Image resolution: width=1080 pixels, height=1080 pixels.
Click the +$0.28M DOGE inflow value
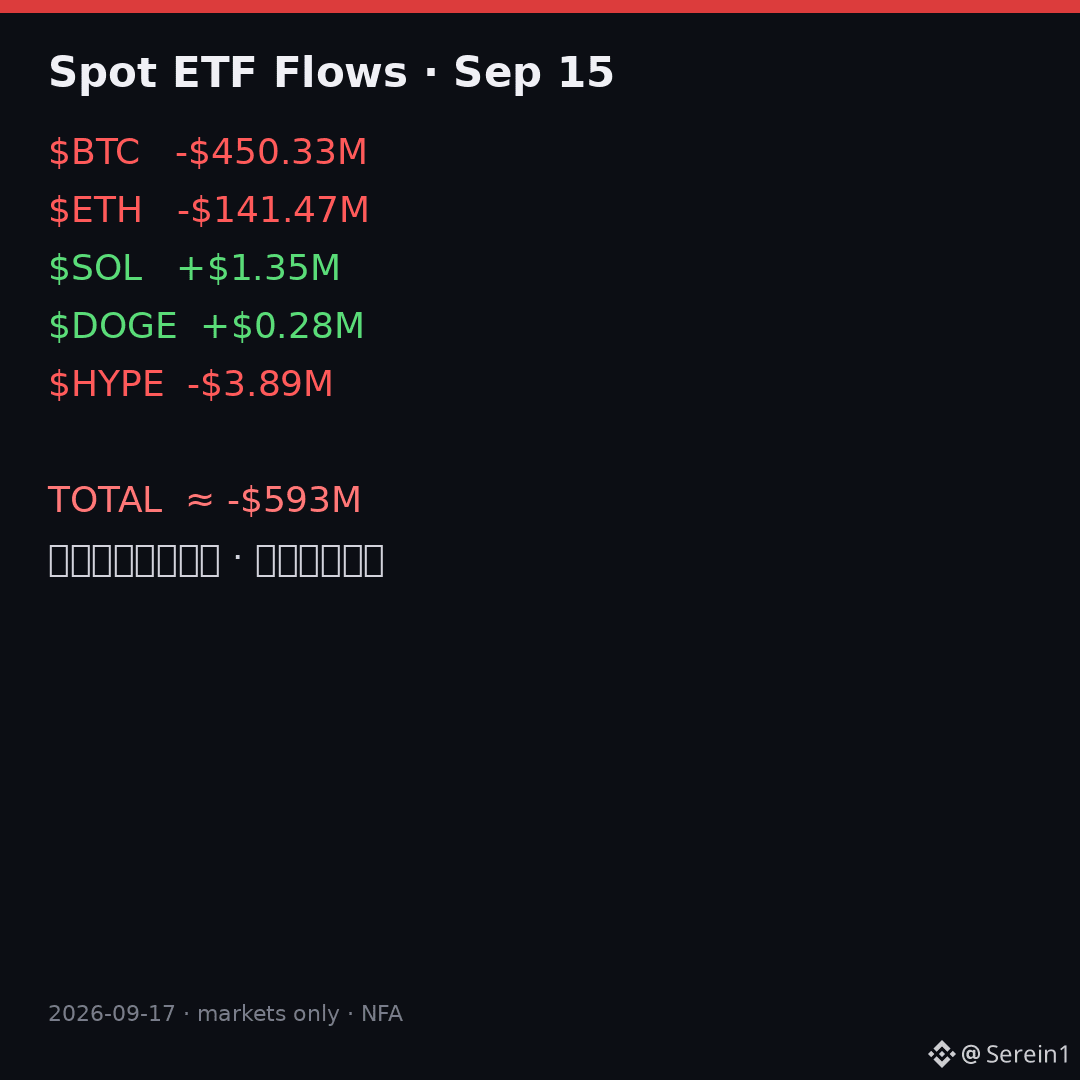pyautogui.click(x=282, y=325)
